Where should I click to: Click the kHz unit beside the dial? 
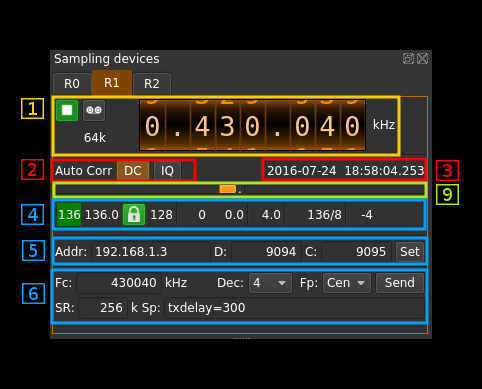point(384,125)
